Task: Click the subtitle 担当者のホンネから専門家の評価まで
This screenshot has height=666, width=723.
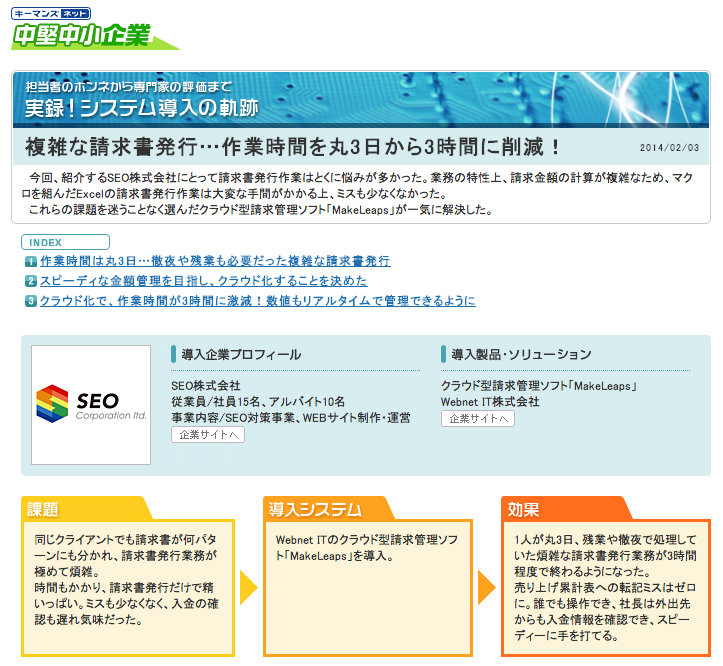Action: click(129, 87)
